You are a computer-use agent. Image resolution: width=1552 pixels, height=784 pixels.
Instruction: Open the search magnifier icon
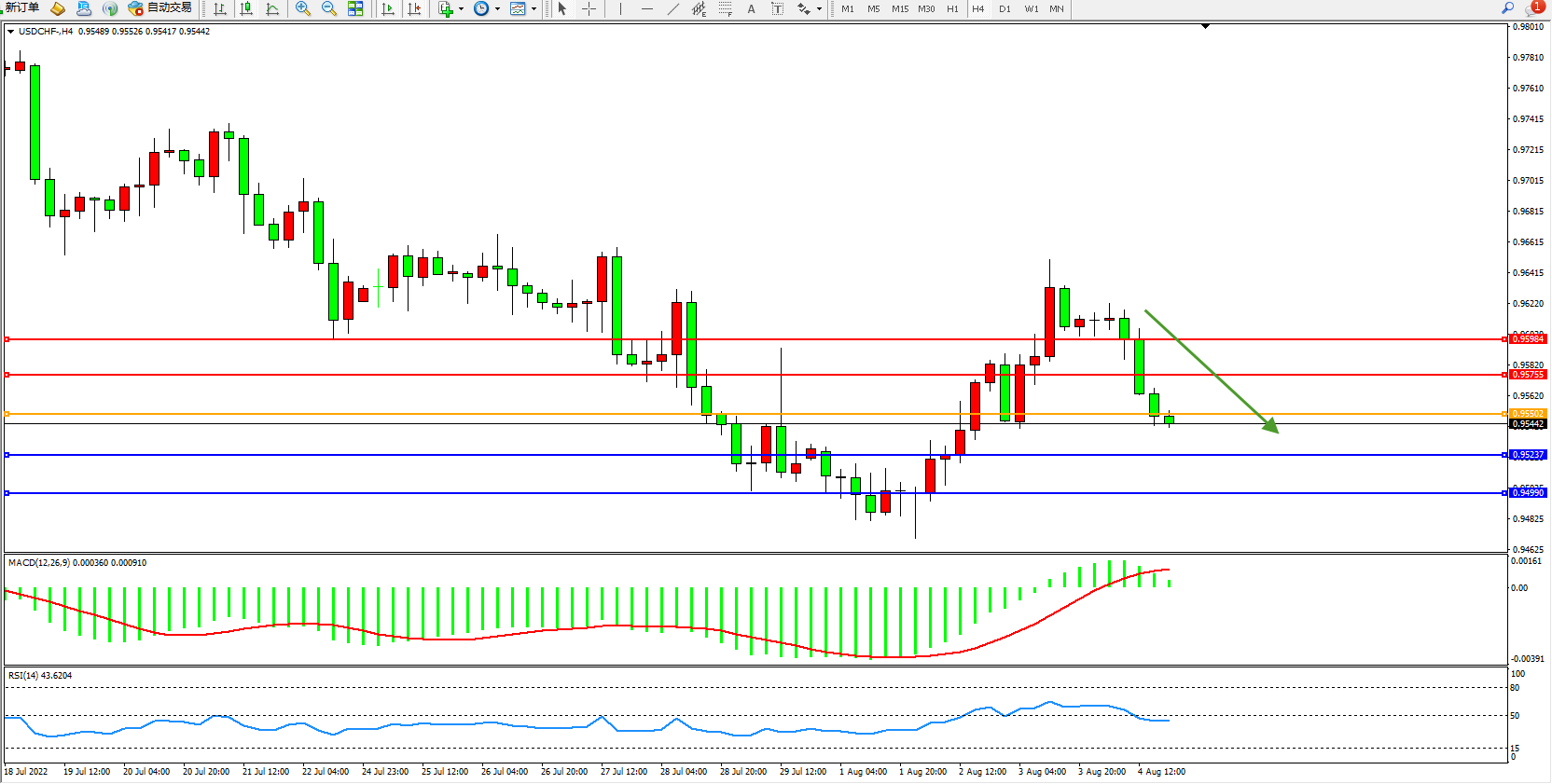(x=1507, y=7)
